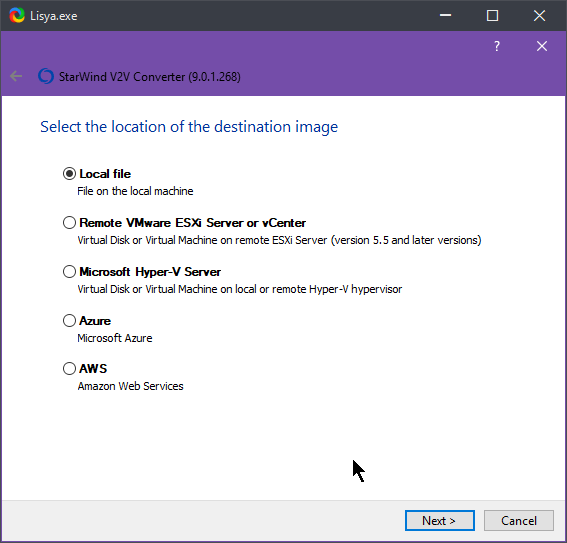The height and width of the screenshot is (543, 567).
Task: Open help with the question mark icon
Action: (x=497, y=46)
